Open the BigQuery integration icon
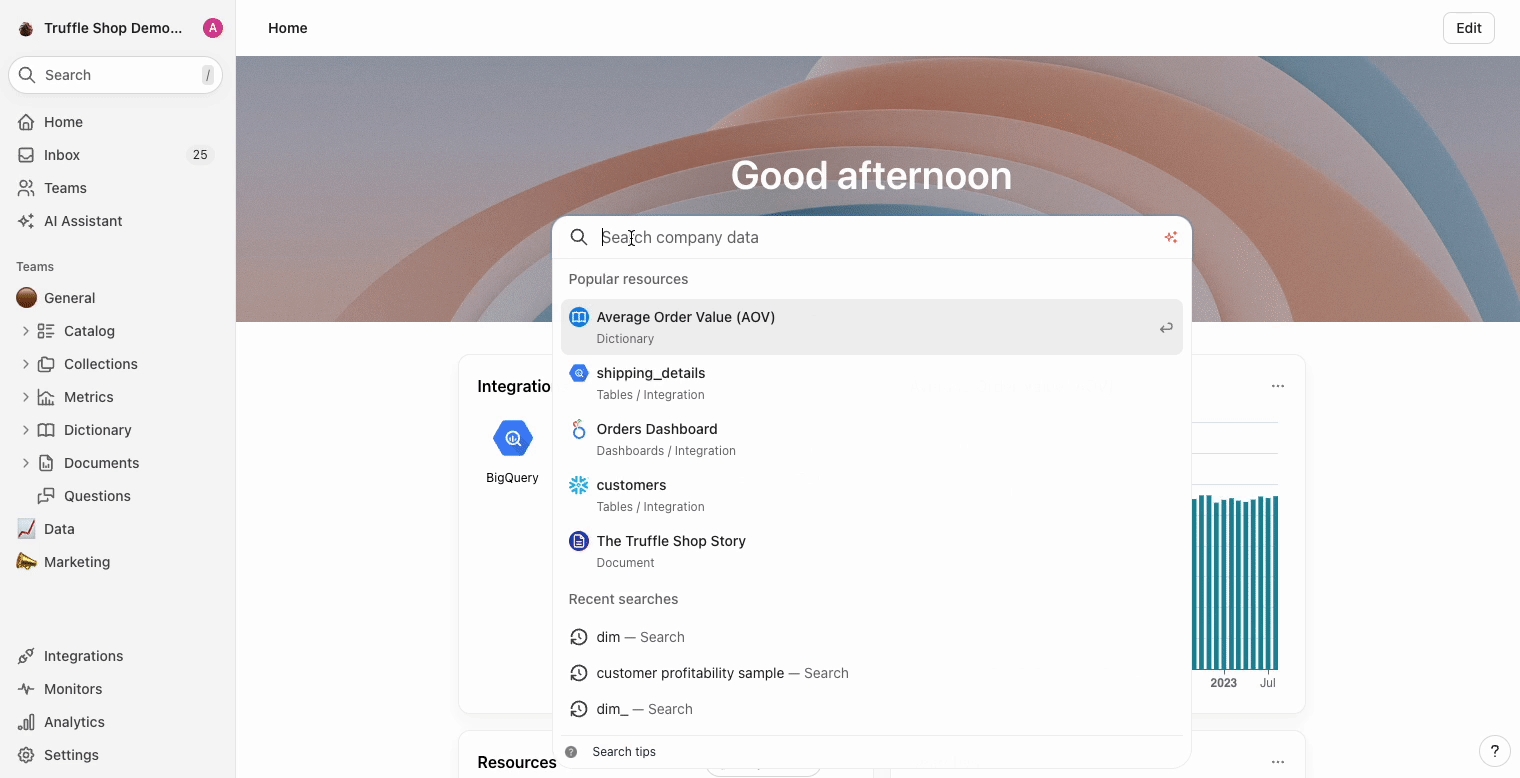The image size is (1520, 778). tap(512, 438)
